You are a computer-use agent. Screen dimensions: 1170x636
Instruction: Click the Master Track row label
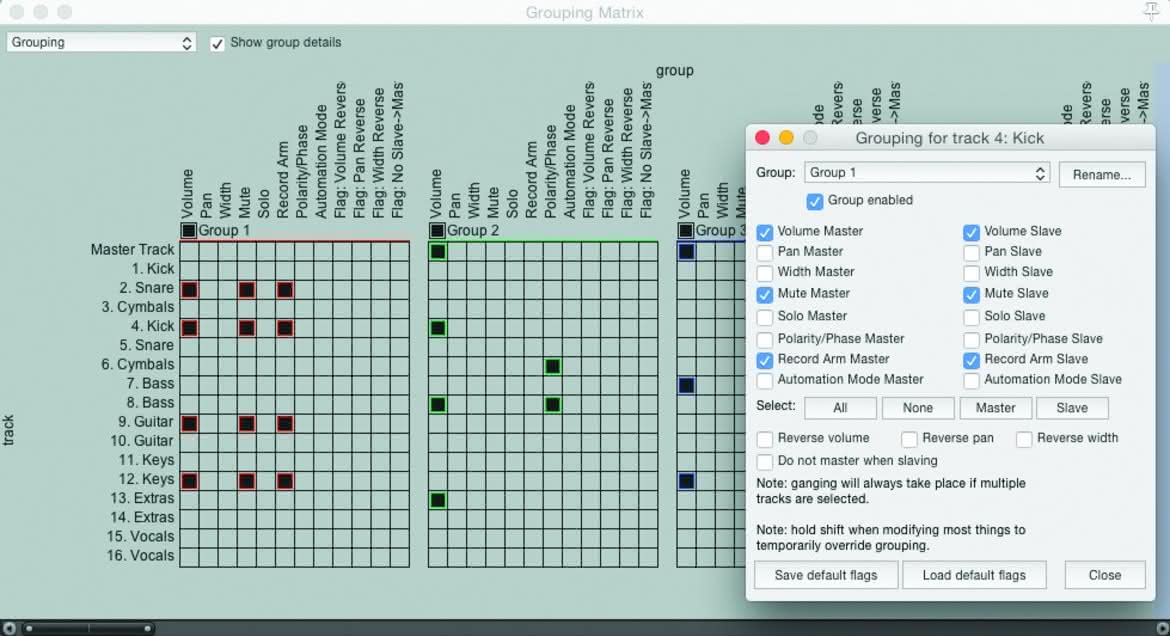(x=132, y=249)
